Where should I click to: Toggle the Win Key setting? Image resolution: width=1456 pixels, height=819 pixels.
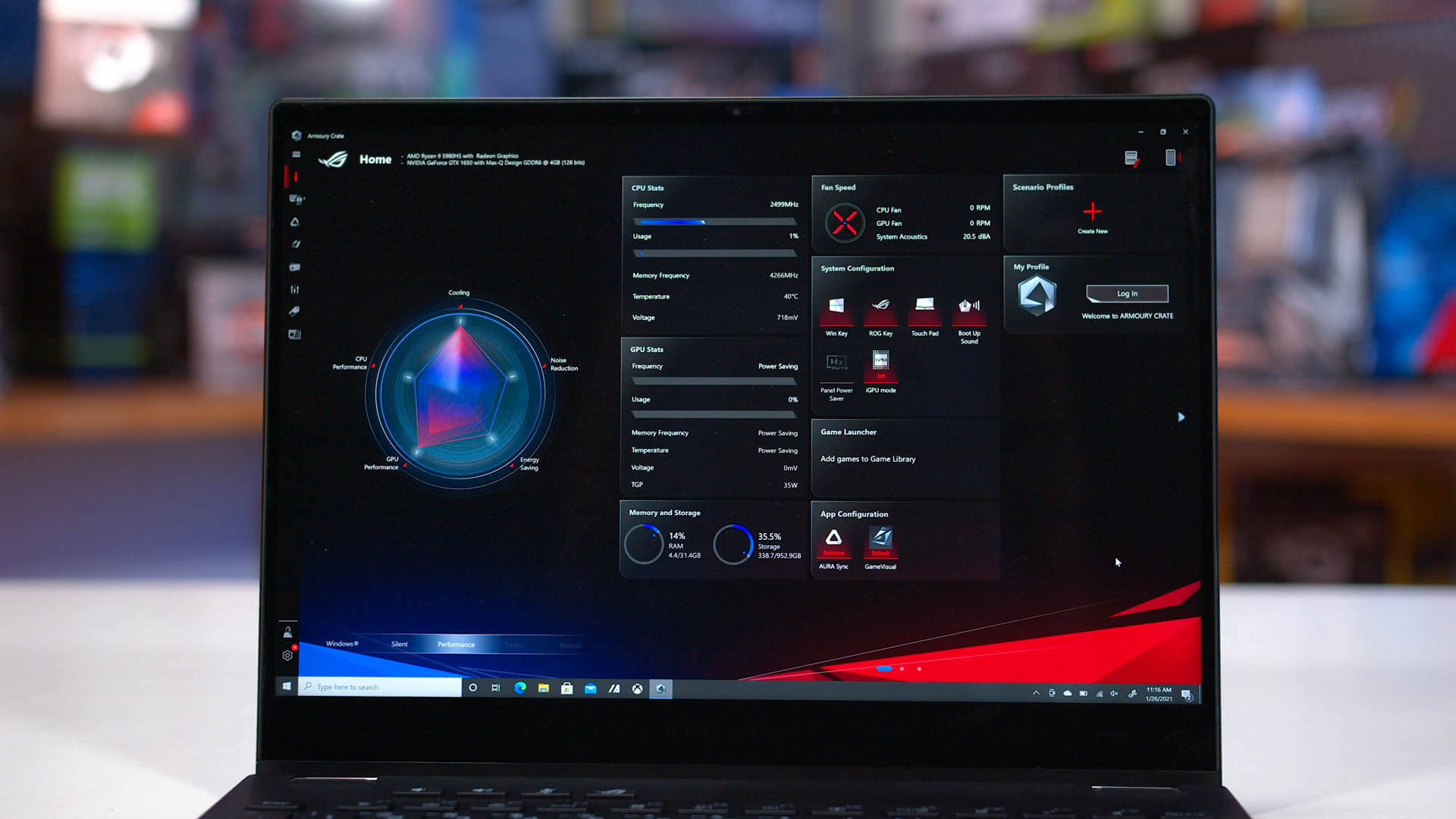click(x=836, y=315)
